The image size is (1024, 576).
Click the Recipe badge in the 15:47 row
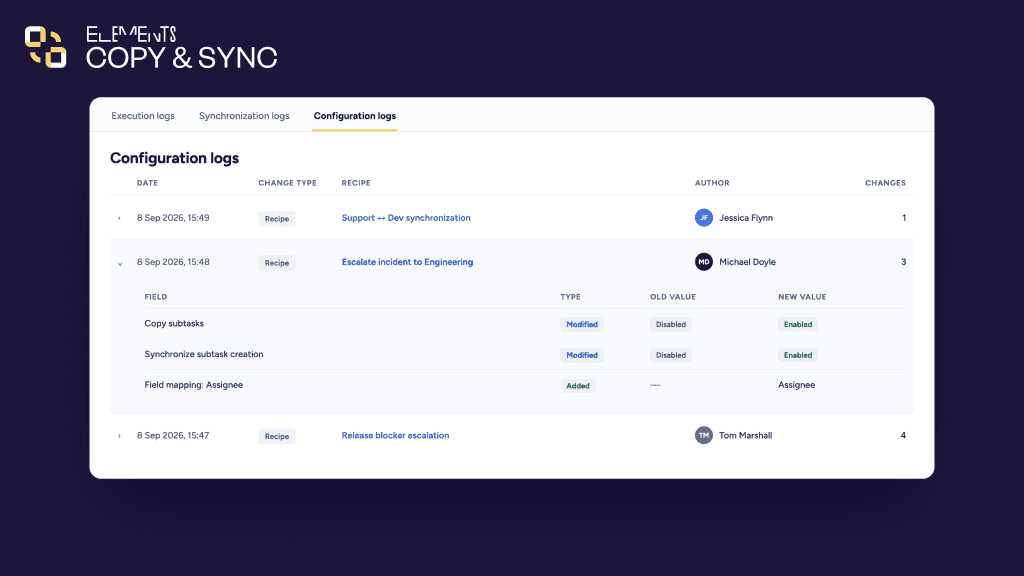(x=277, y=436)
